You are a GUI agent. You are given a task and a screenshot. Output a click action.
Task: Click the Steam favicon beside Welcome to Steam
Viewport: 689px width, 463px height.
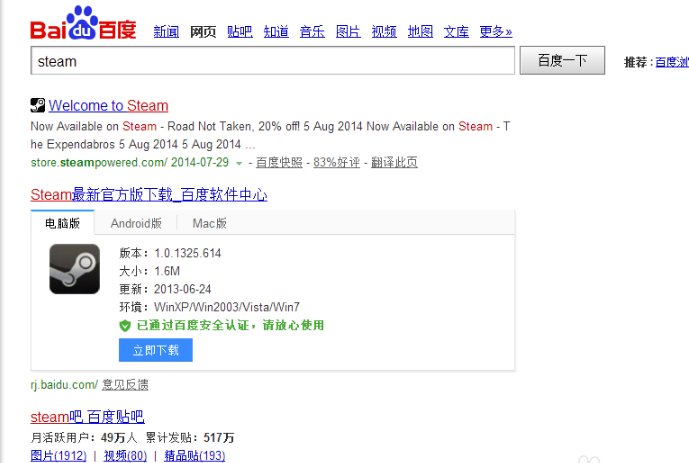(x=38, y=105)
